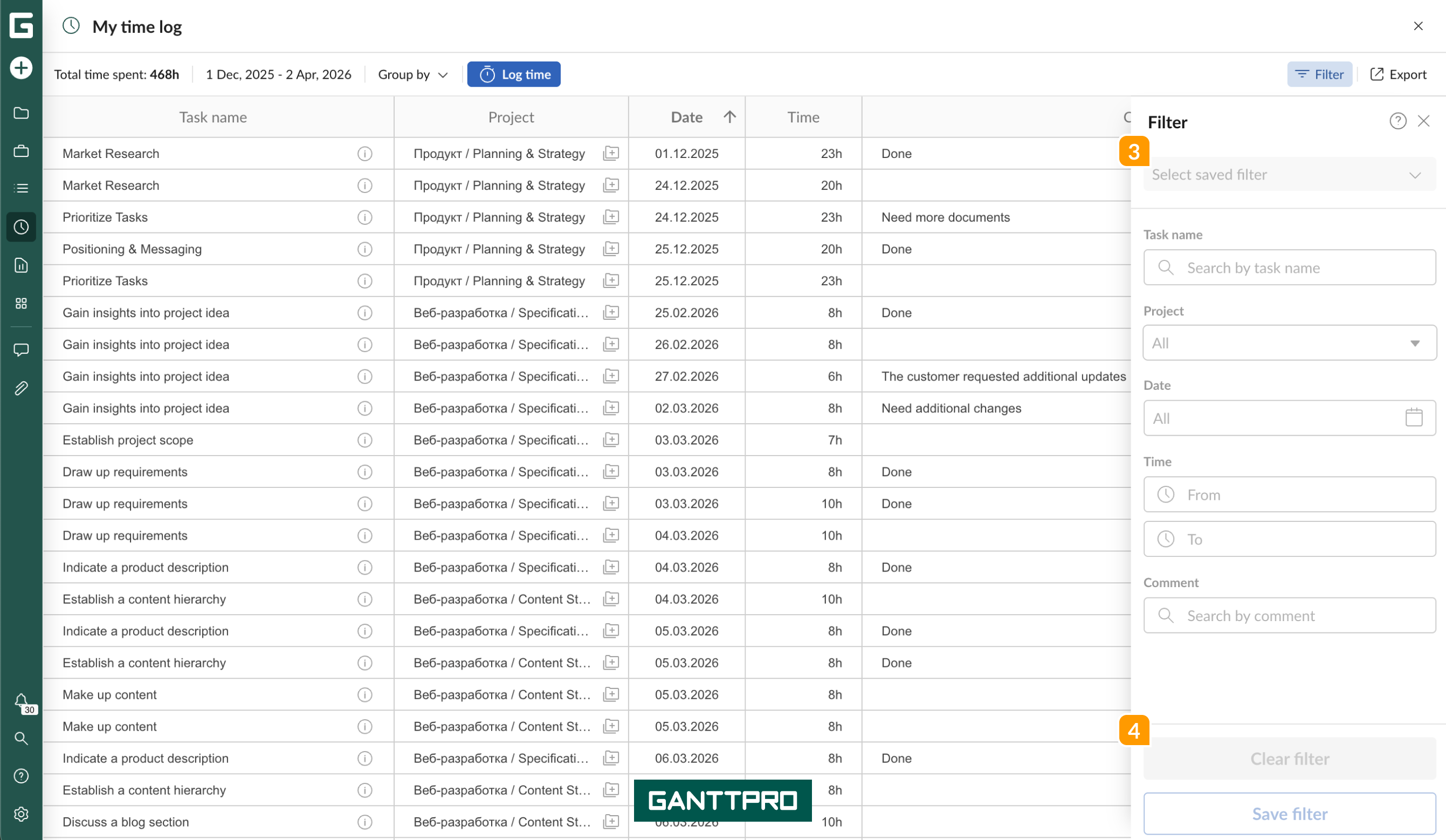The height and width of the screenshot is (840, 1446).
Task: Open the help question mark in sidebar
Action: tap(21, 776)
